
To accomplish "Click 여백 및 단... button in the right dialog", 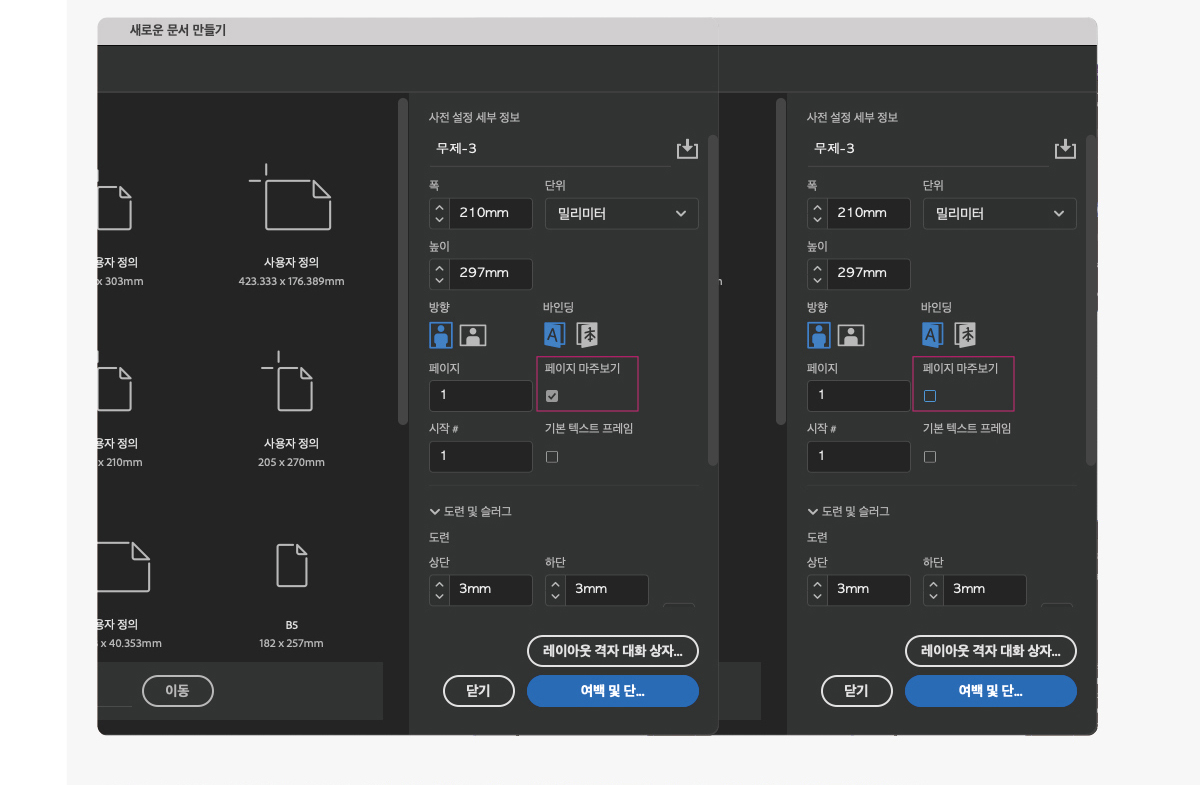I will [990, 691].
